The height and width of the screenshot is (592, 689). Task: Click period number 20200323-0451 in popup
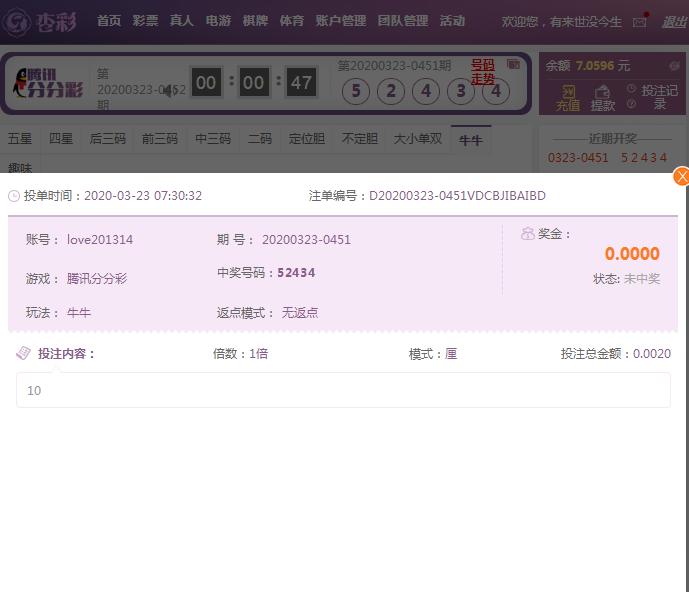pyautogui.click(x=306, y=240)
